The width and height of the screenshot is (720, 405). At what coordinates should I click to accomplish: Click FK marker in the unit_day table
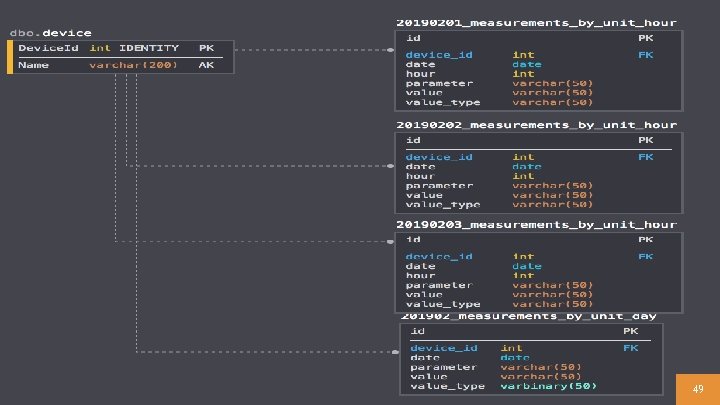[x=631, y=347]
